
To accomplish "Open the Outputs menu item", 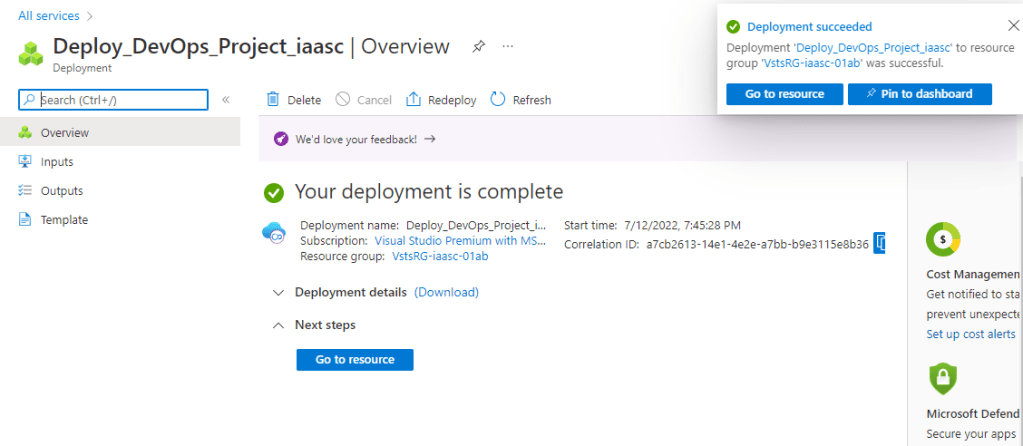I will click(61, 191).
